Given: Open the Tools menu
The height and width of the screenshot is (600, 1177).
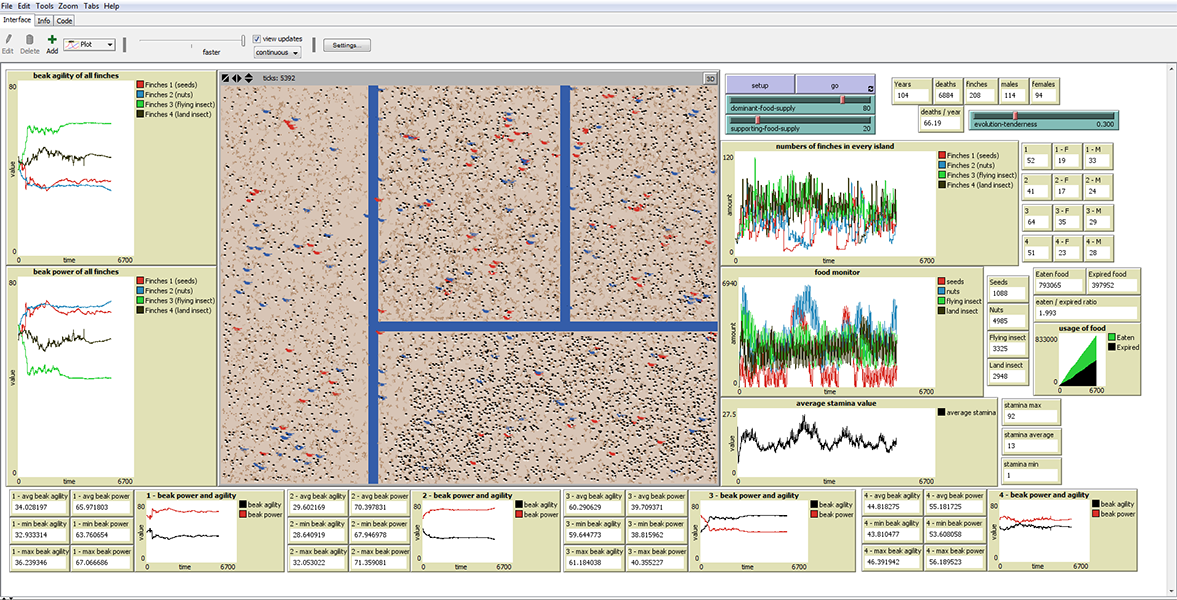Looking at the screenshot, I should point(45,6).
